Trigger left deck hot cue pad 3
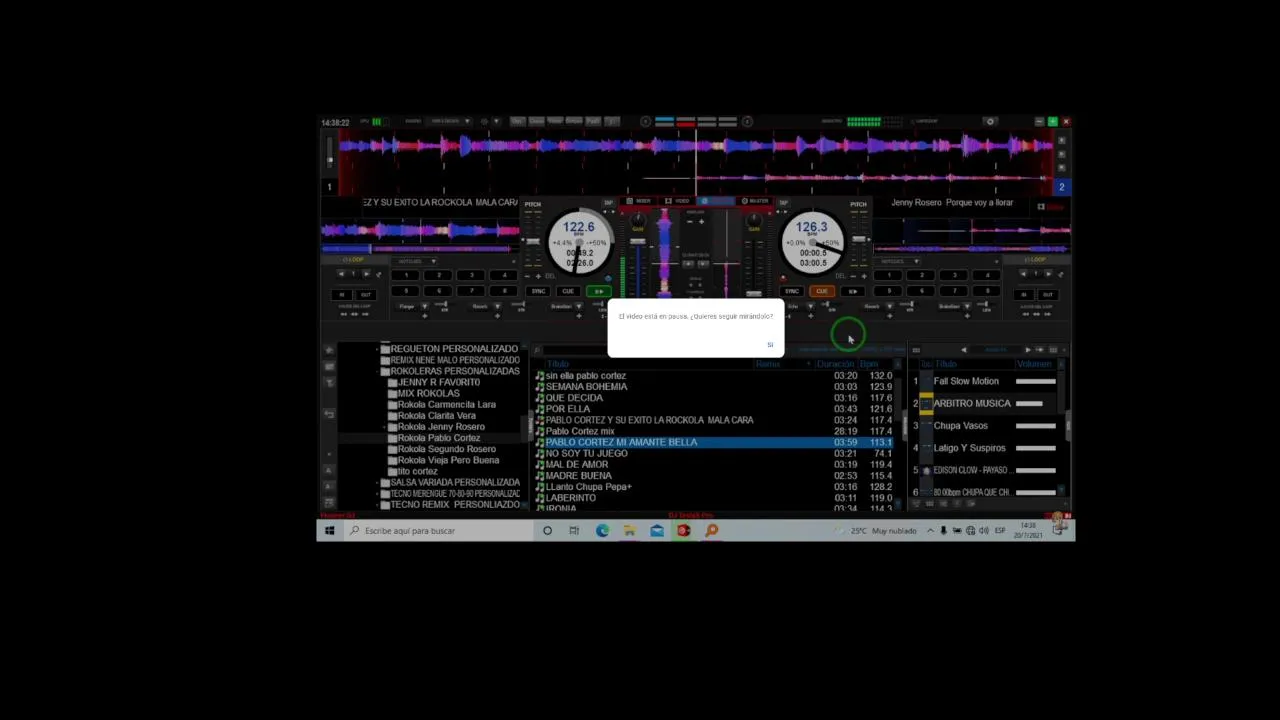This screenshot has height=720, width=1280. (x=471, y=275)
